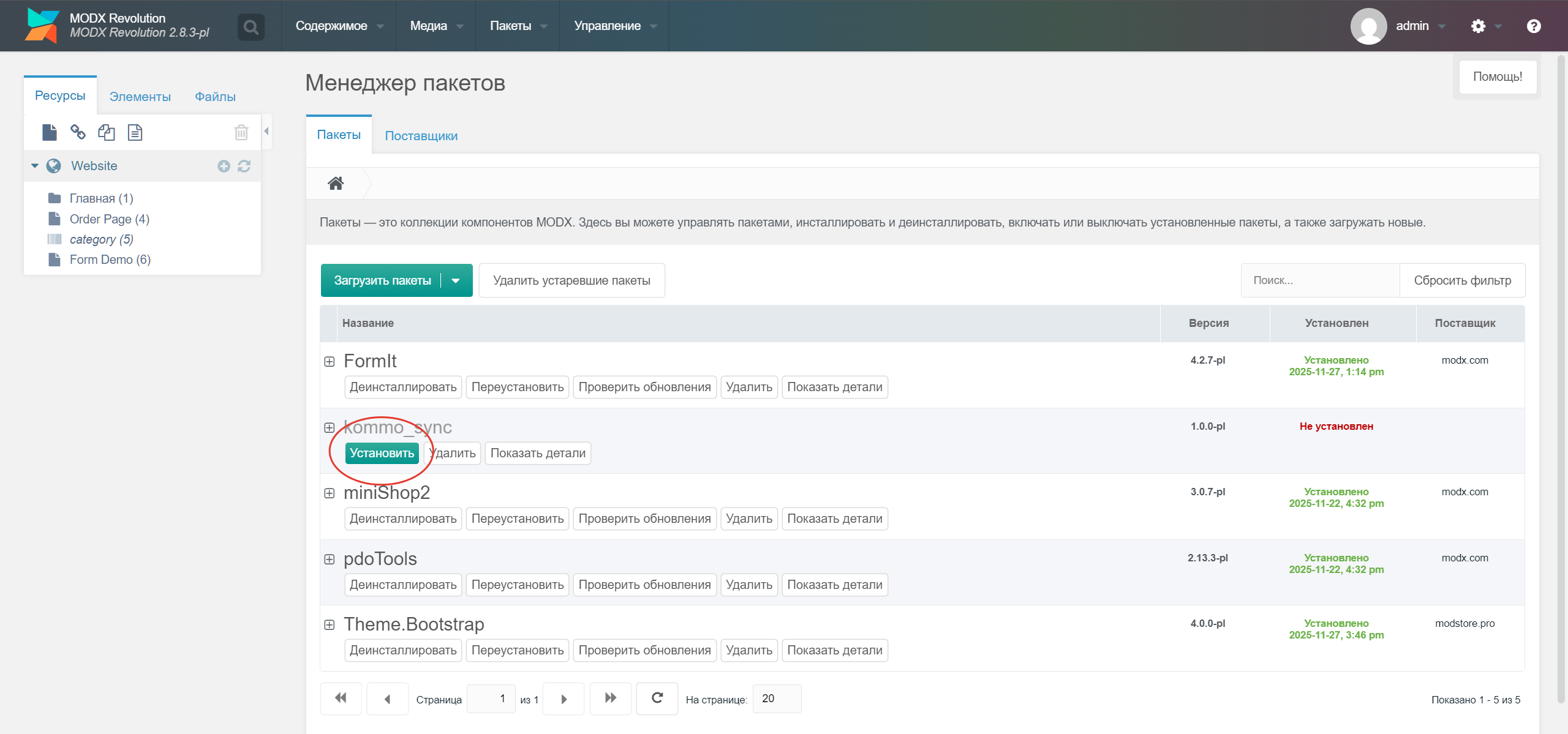The width and height of the screenshot is (1568, 734).
Task: Show details of kommo_sync package
Action: (538, 453)
